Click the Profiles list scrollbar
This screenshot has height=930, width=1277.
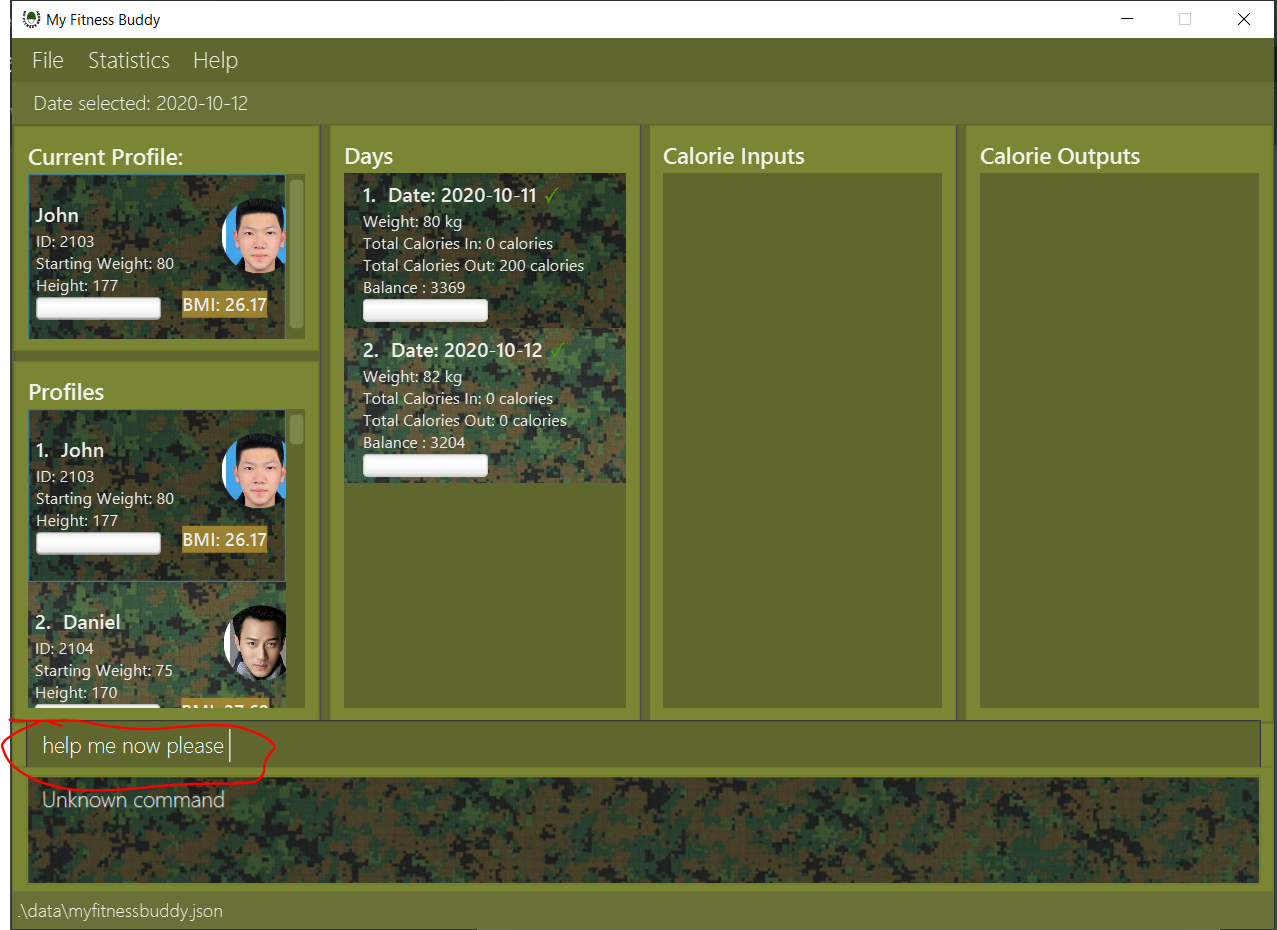coord(296,430)
